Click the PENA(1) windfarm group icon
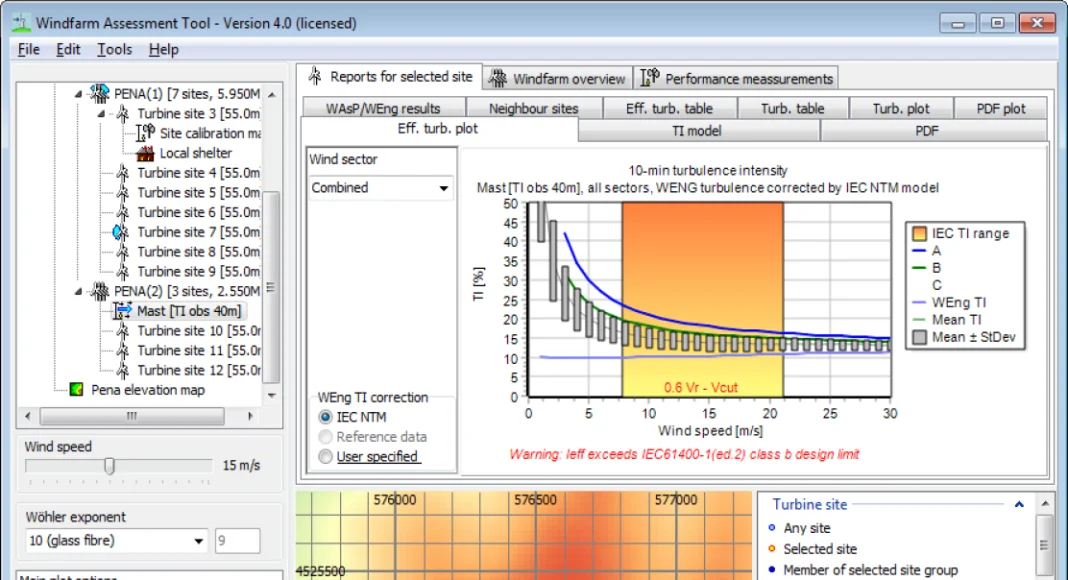The width and height of the screenshot is (1068, 580). pos(100,94)
